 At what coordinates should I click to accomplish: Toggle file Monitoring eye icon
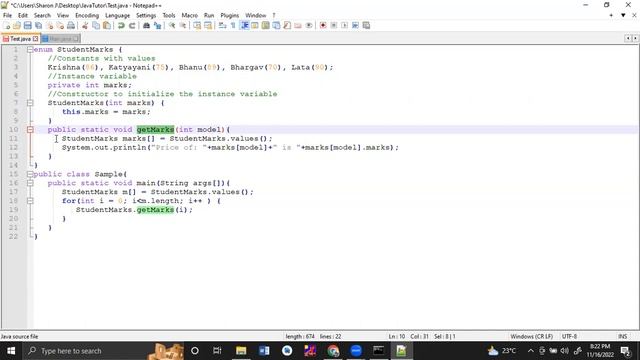tap(309, 26)
